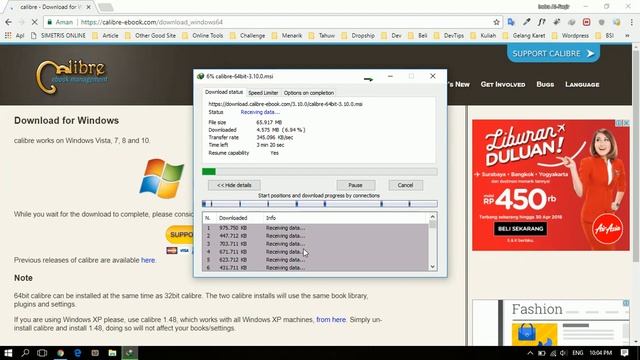The width and height of the screenshot is (640, 360).
Task: Click the eyedropper extension icon
Action: (x=527, y=22)
